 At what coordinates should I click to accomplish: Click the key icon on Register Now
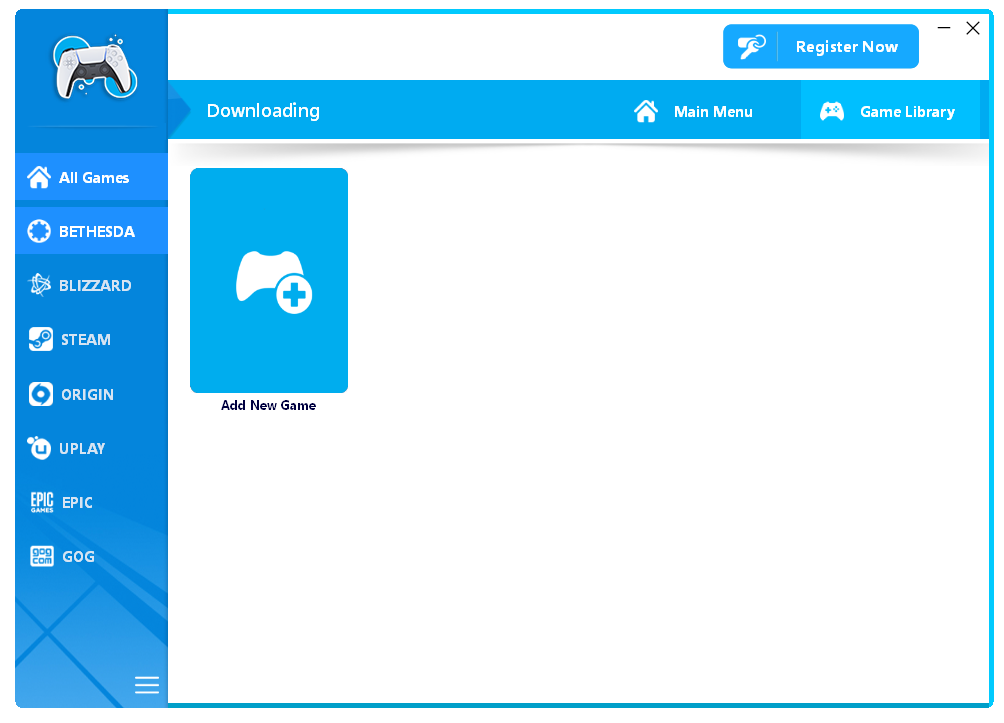(751, 47)
